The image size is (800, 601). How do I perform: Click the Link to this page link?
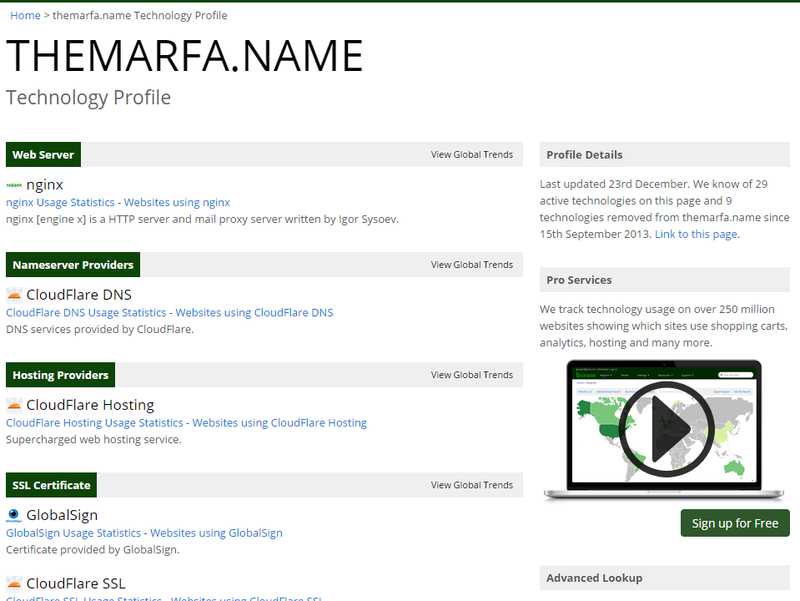coord(696,234)
